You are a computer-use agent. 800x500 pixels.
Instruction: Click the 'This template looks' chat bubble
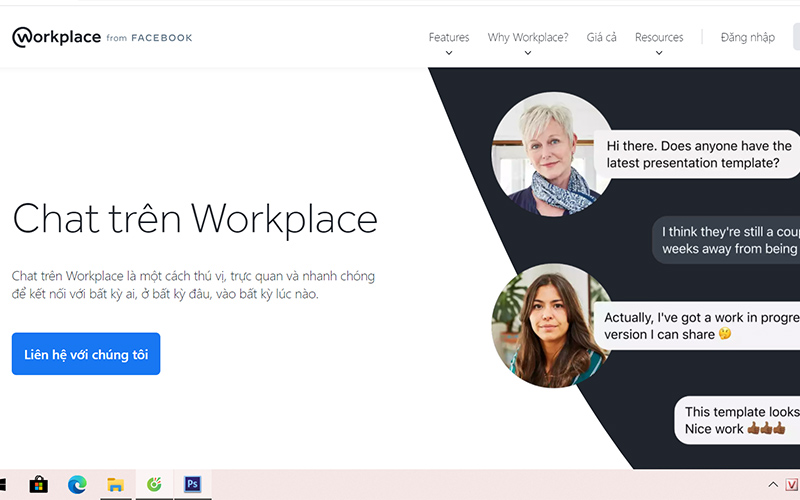click(x=737, y=420)
